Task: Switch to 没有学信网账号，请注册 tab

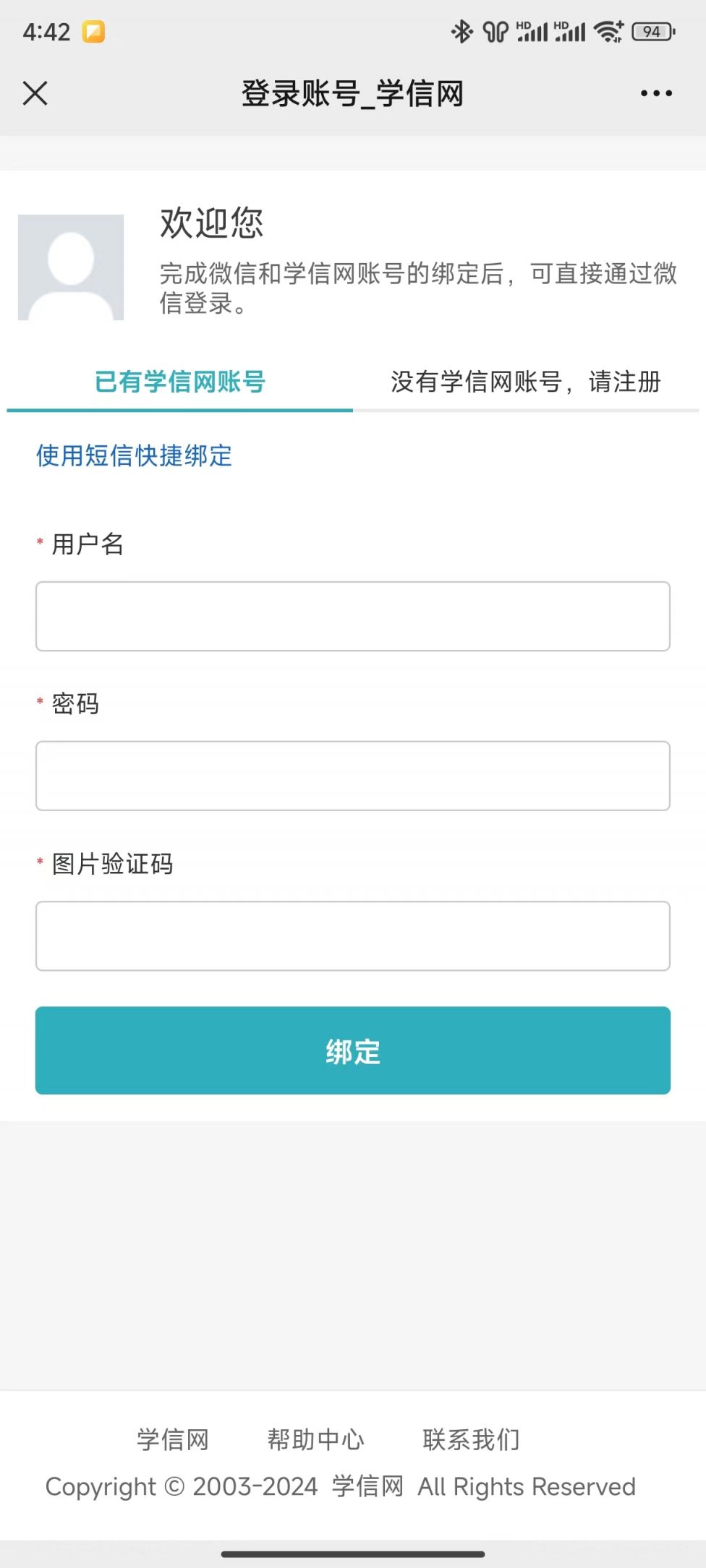Action: (526, 382)
